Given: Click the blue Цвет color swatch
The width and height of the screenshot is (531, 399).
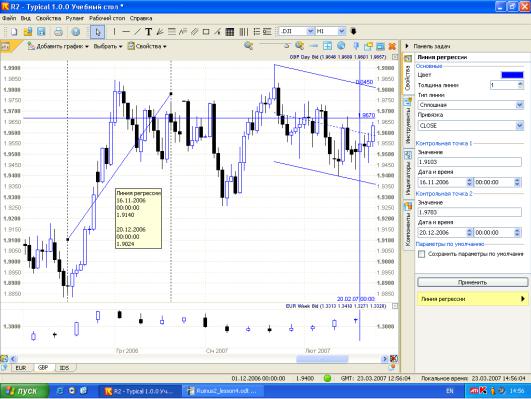Looking at the screenshot, I should [x=512, y=75].
